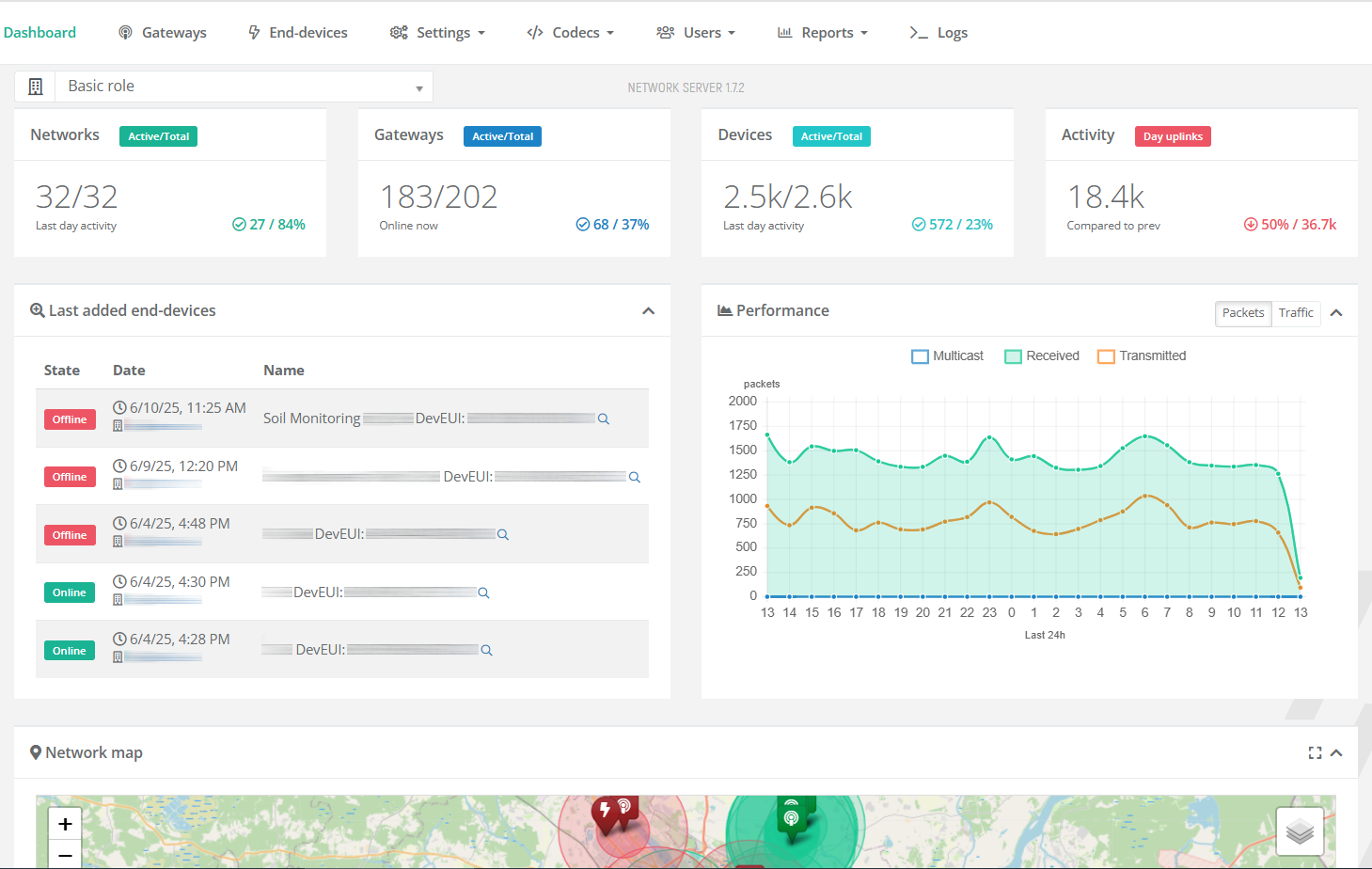Click the Users group icon

click(x=665, y=32)
